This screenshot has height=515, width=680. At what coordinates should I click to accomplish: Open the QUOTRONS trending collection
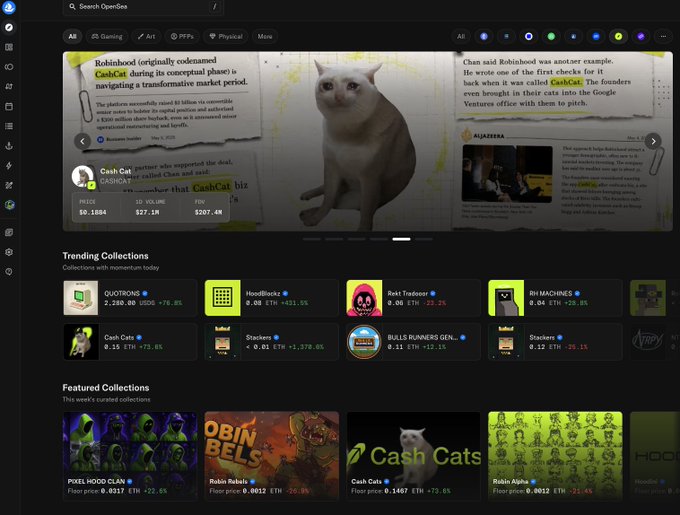click(130, 298)
